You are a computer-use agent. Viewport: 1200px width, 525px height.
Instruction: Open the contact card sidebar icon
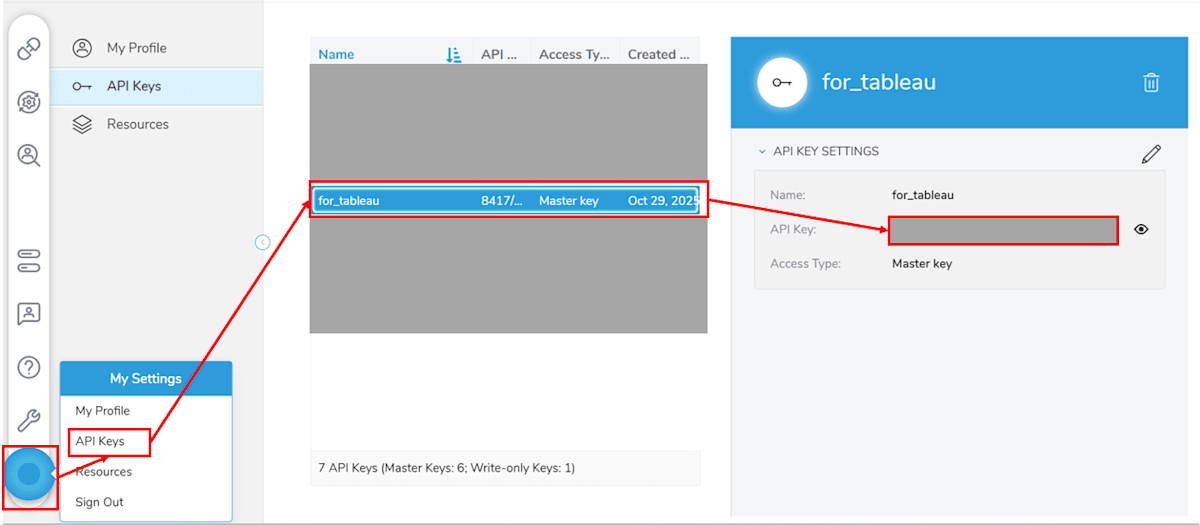pyautogui.click(x=29, y=314)
